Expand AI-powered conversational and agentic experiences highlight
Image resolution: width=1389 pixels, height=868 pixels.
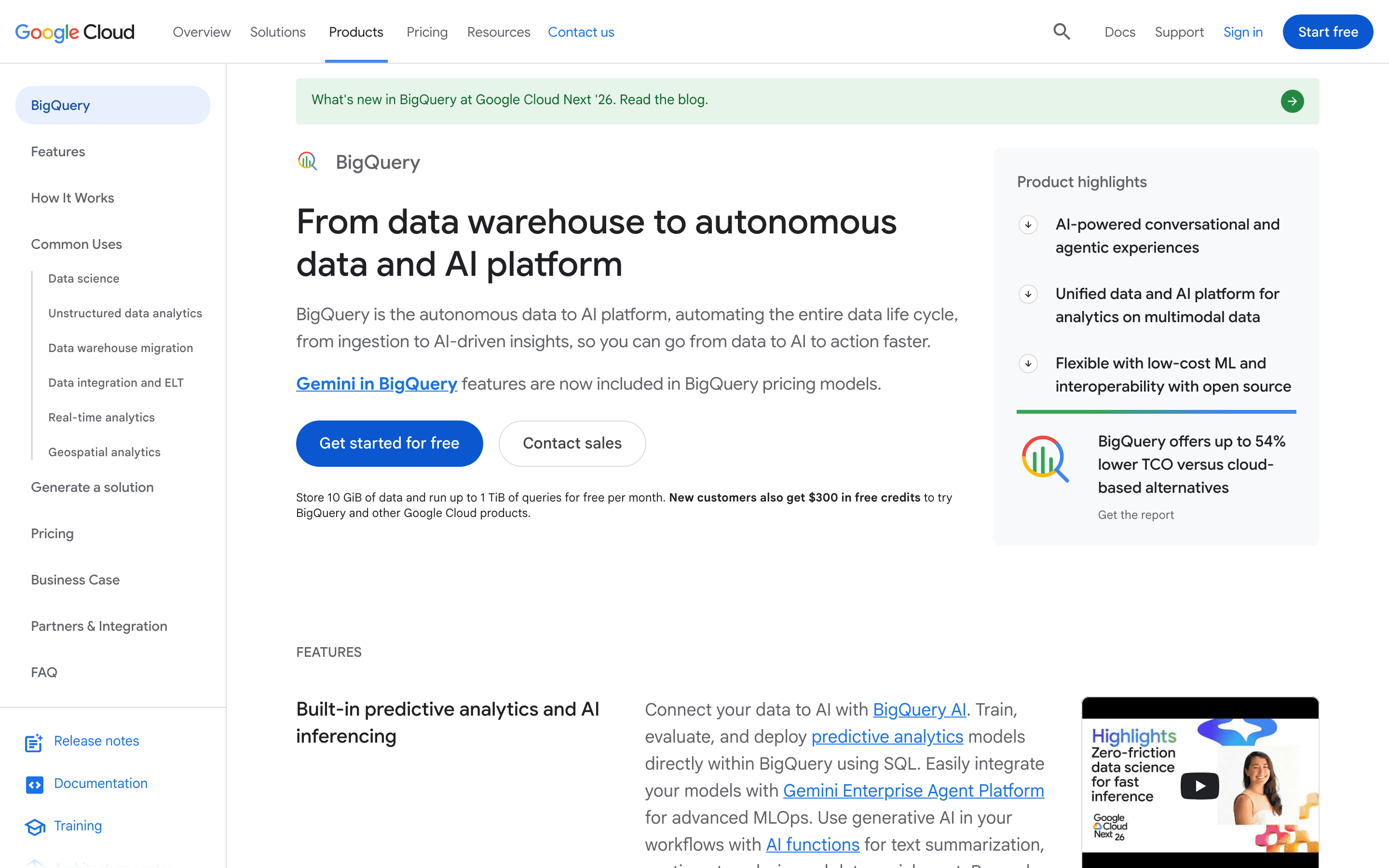click(1028, 224)
